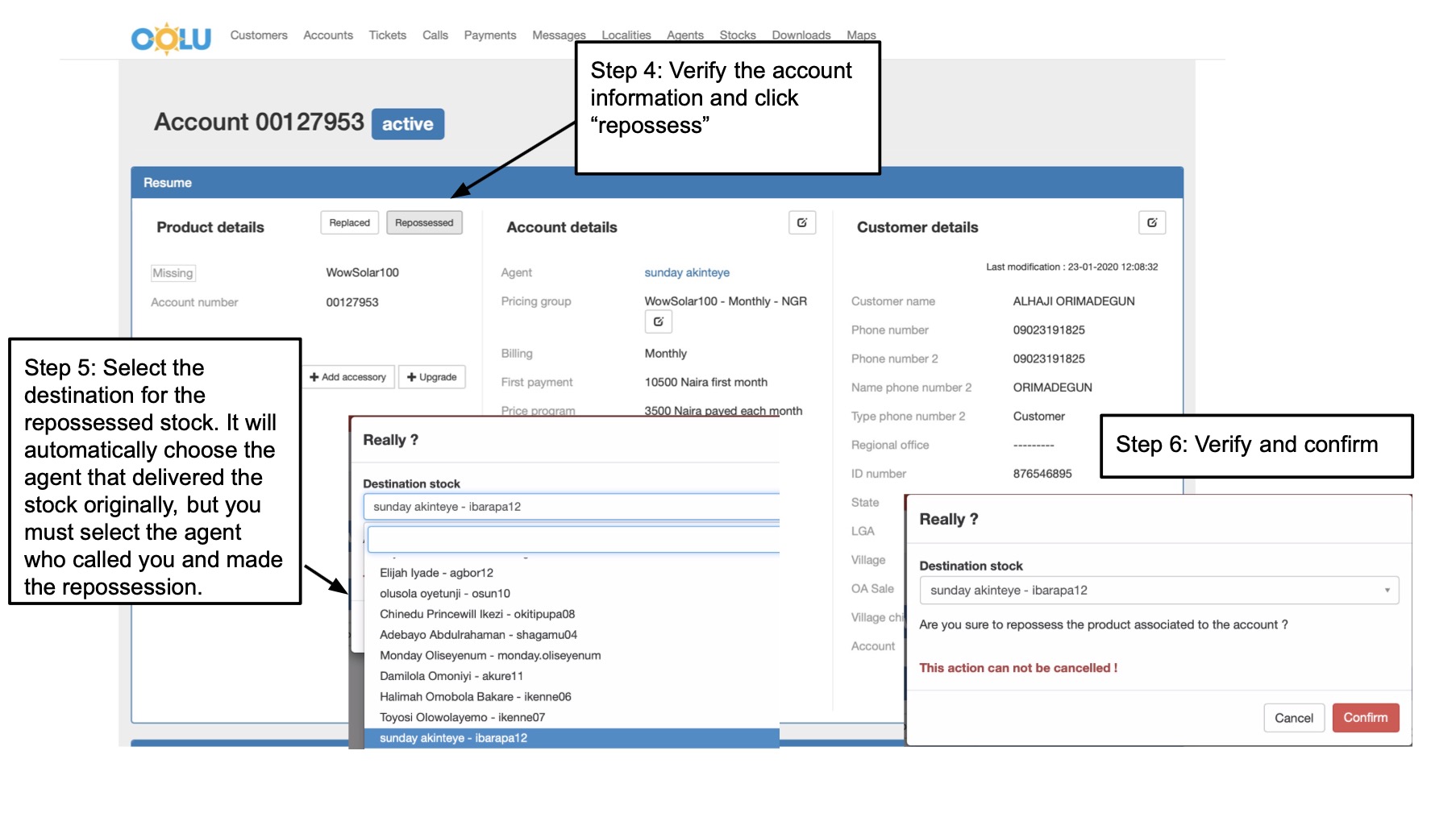Go to the Payments menu

[x=489, y=35]
